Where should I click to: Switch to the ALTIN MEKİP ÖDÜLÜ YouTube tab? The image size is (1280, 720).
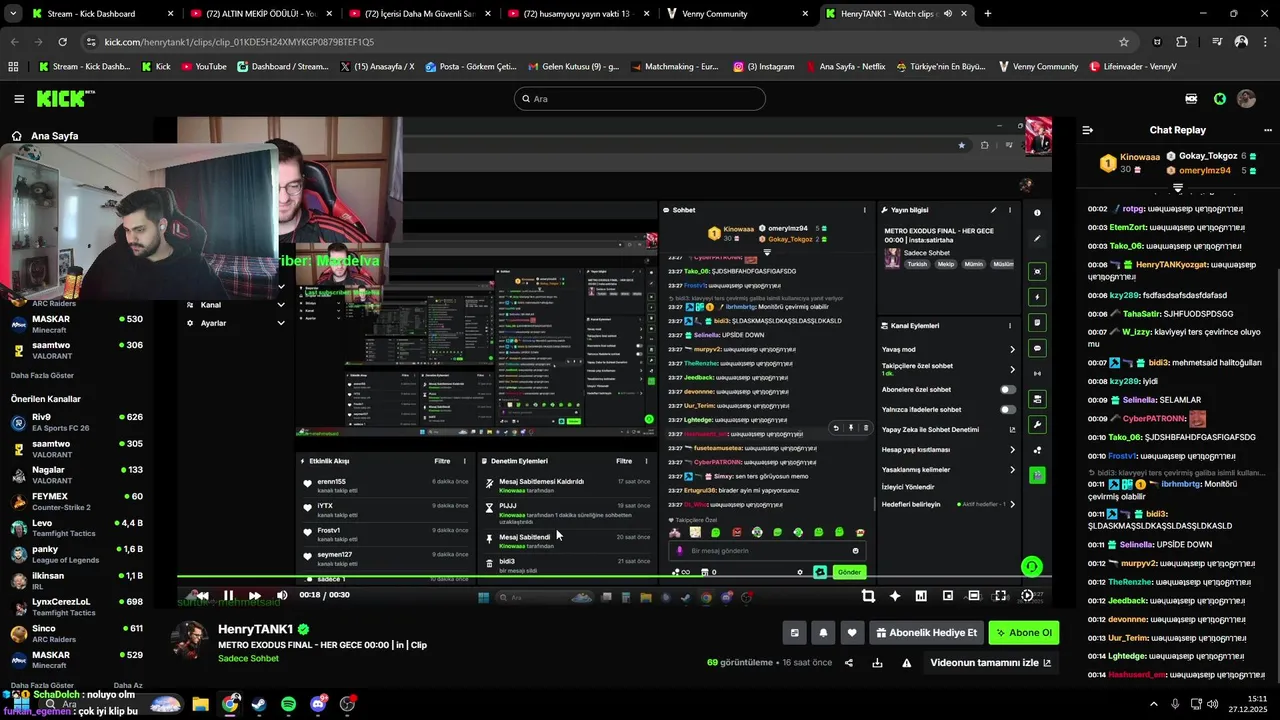(260, 14)
